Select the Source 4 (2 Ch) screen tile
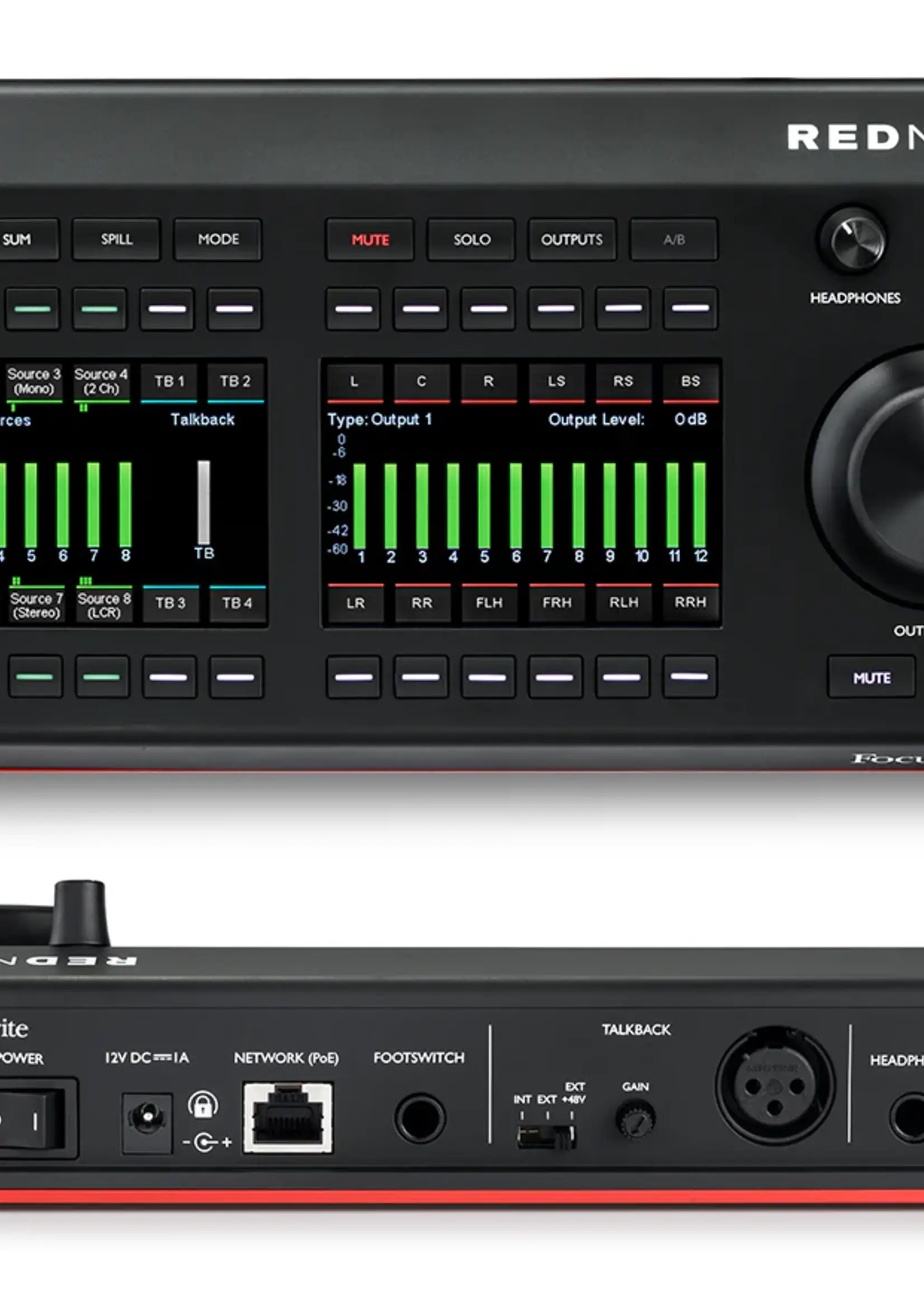Viewport: 924px width, 1294px height. point(101,382)
